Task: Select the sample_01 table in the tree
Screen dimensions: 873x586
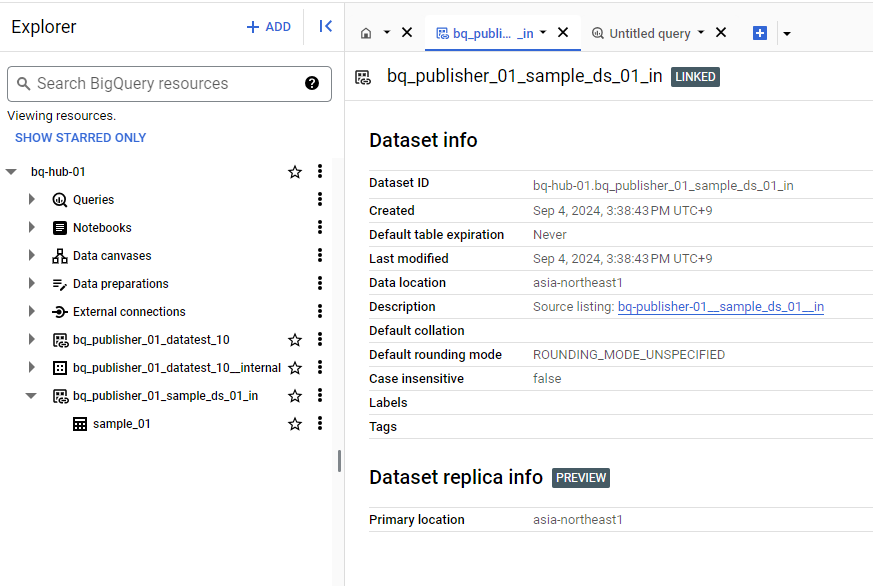Action: click(121, 424)
